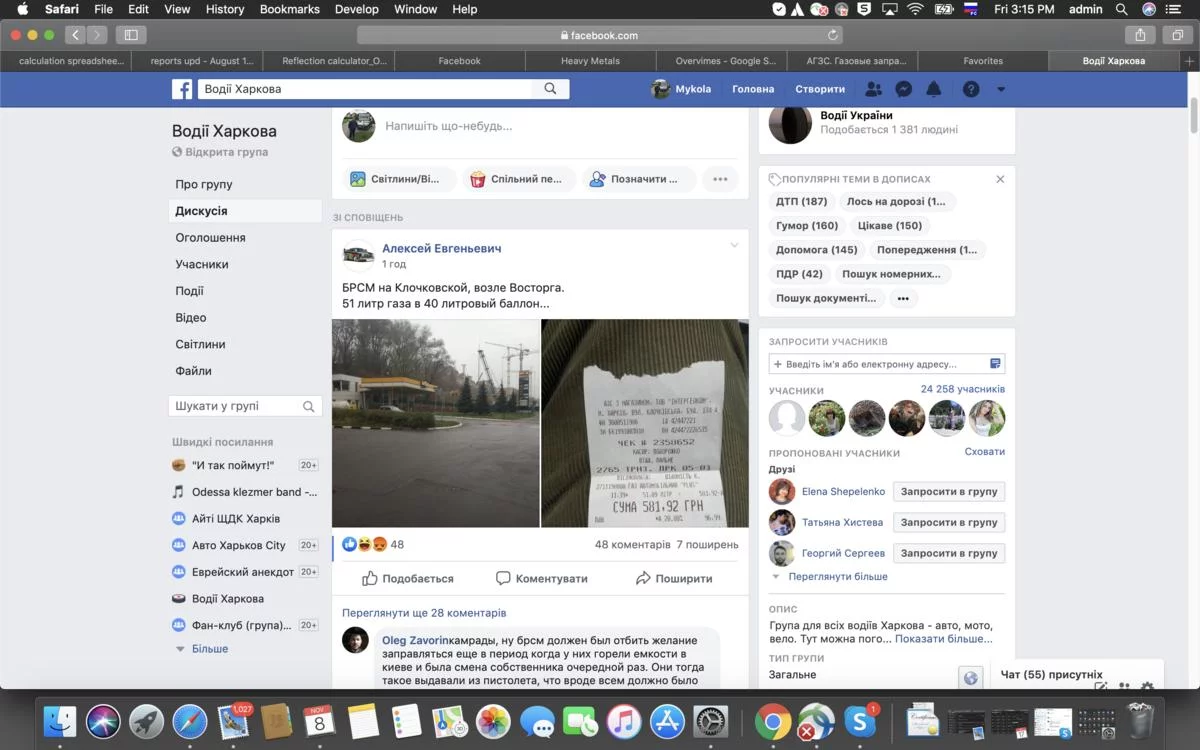Open Google Chrome from the Dock
1200x750 pixels.
(773, 721)
